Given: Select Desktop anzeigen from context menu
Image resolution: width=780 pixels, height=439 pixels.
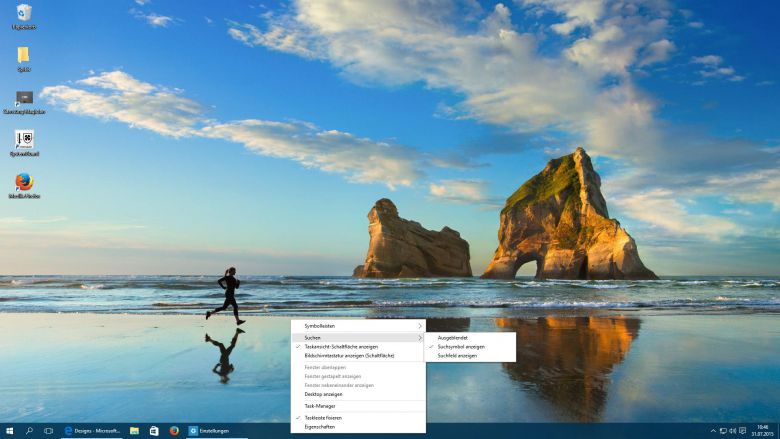Looking at the screenshot, I should [x=358, y=394].
